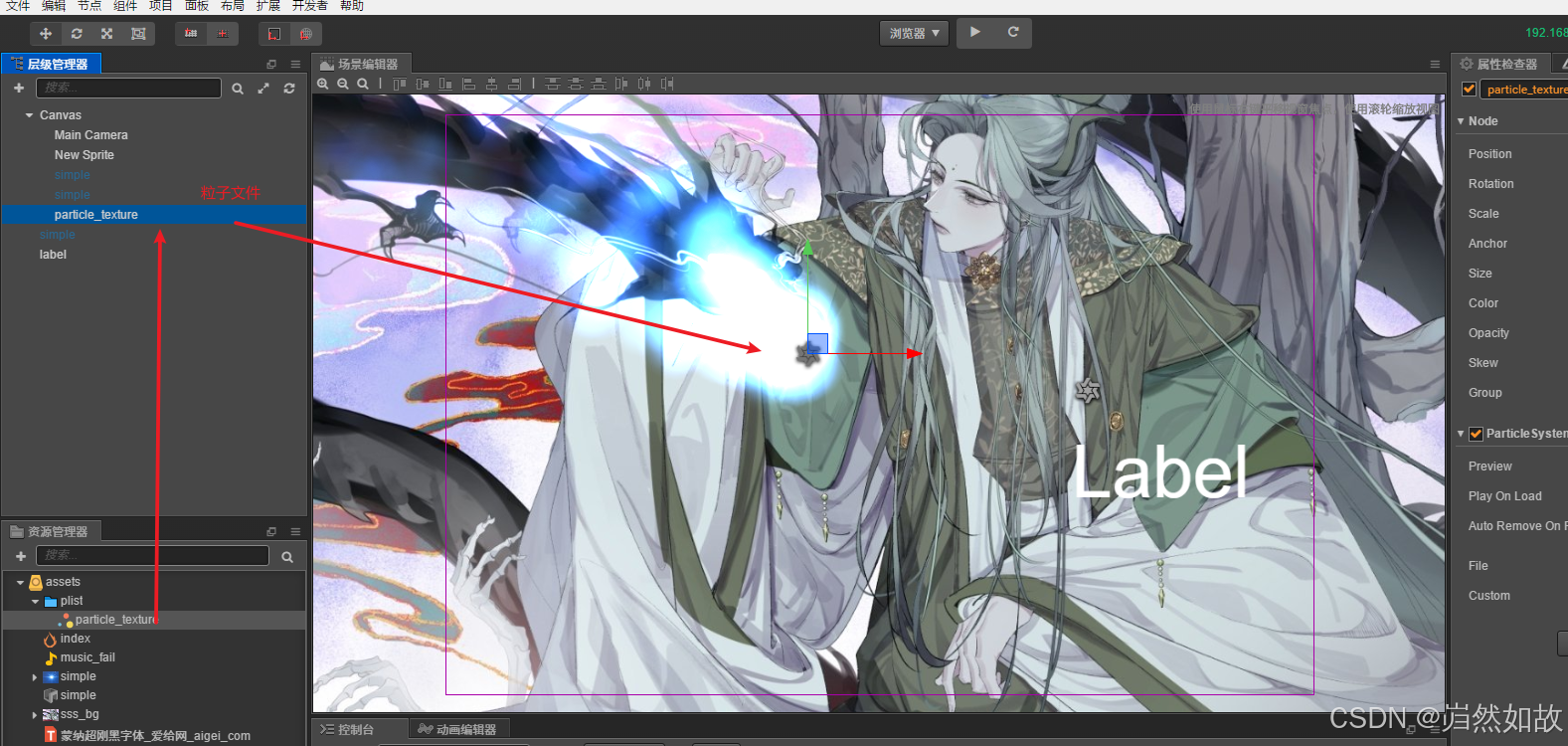
Task: Toggle the pivot/center gizmo position button
Action: tap(191, 34)
